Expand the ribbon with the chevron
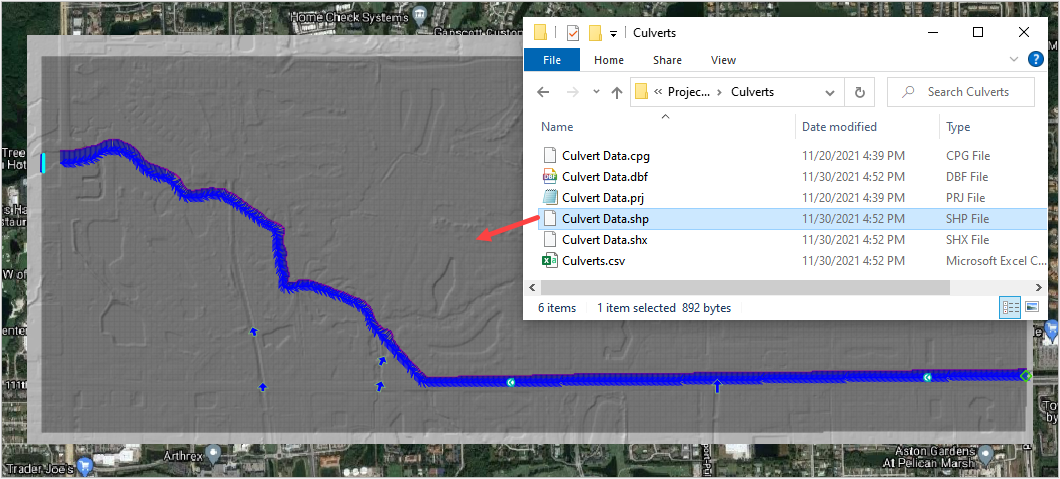Viewport: 1060px width, 479px height. 1016,60
